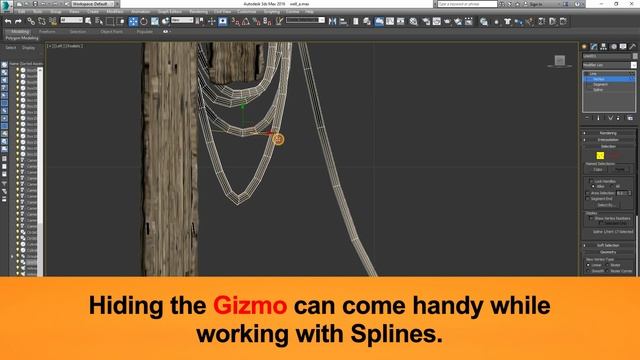Open the Modifier List dropdown

pos(609,65)
